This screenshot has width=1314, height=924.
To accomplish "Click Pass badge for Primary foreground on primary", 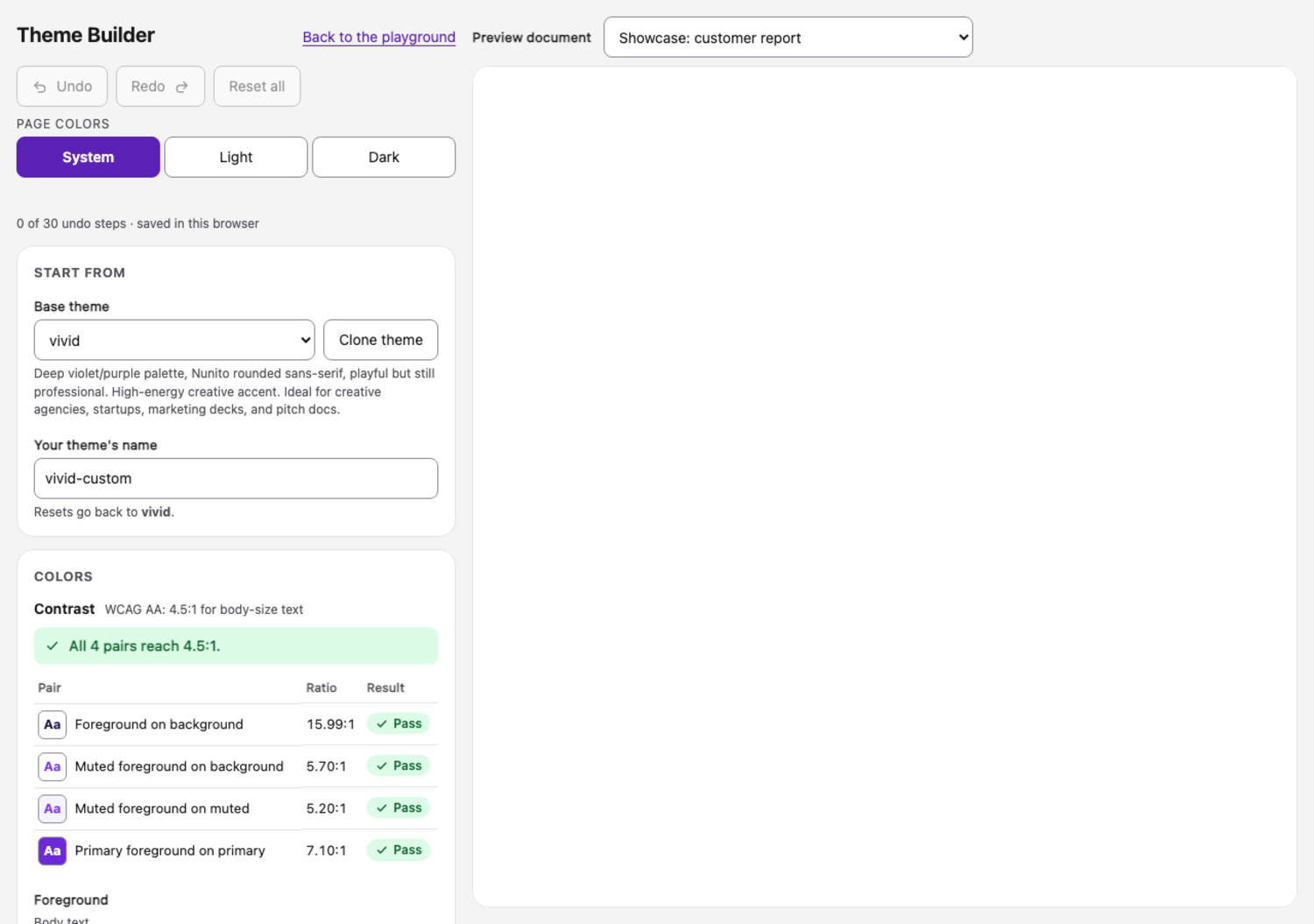I will 399,850.
